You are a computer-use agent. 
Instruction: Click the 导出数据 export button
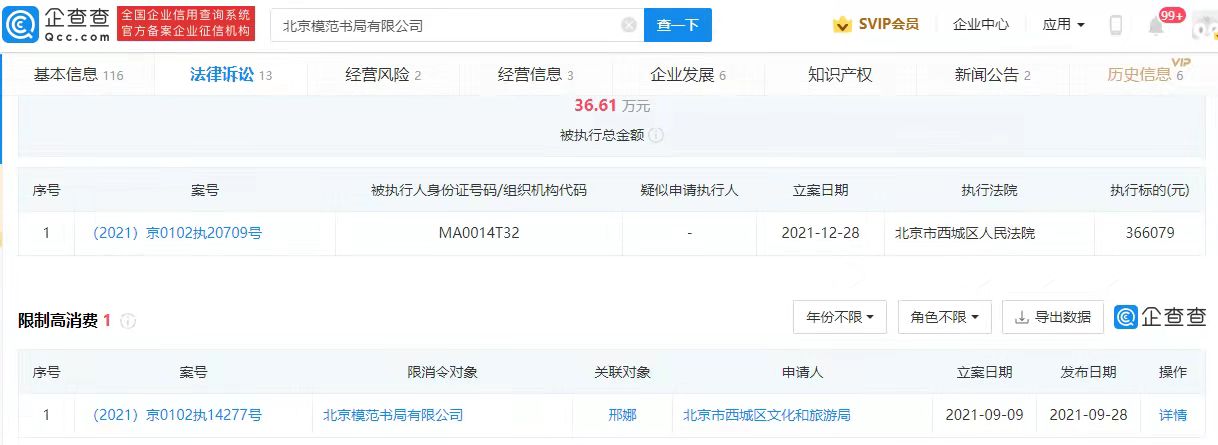click(x=1053, y=317)
